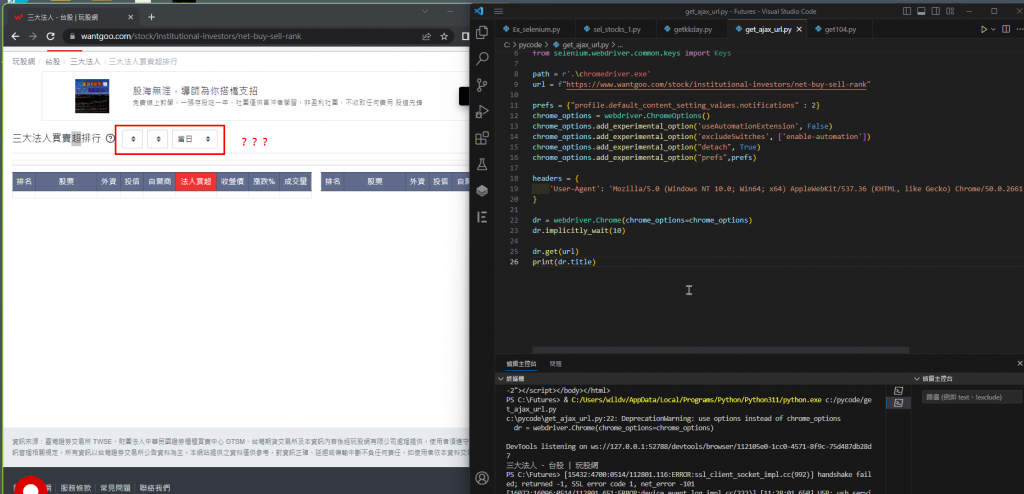Viewport: 1024px width, 494px height.
Task: Switch to getkkday.py tab
Action: pos(692,29)
